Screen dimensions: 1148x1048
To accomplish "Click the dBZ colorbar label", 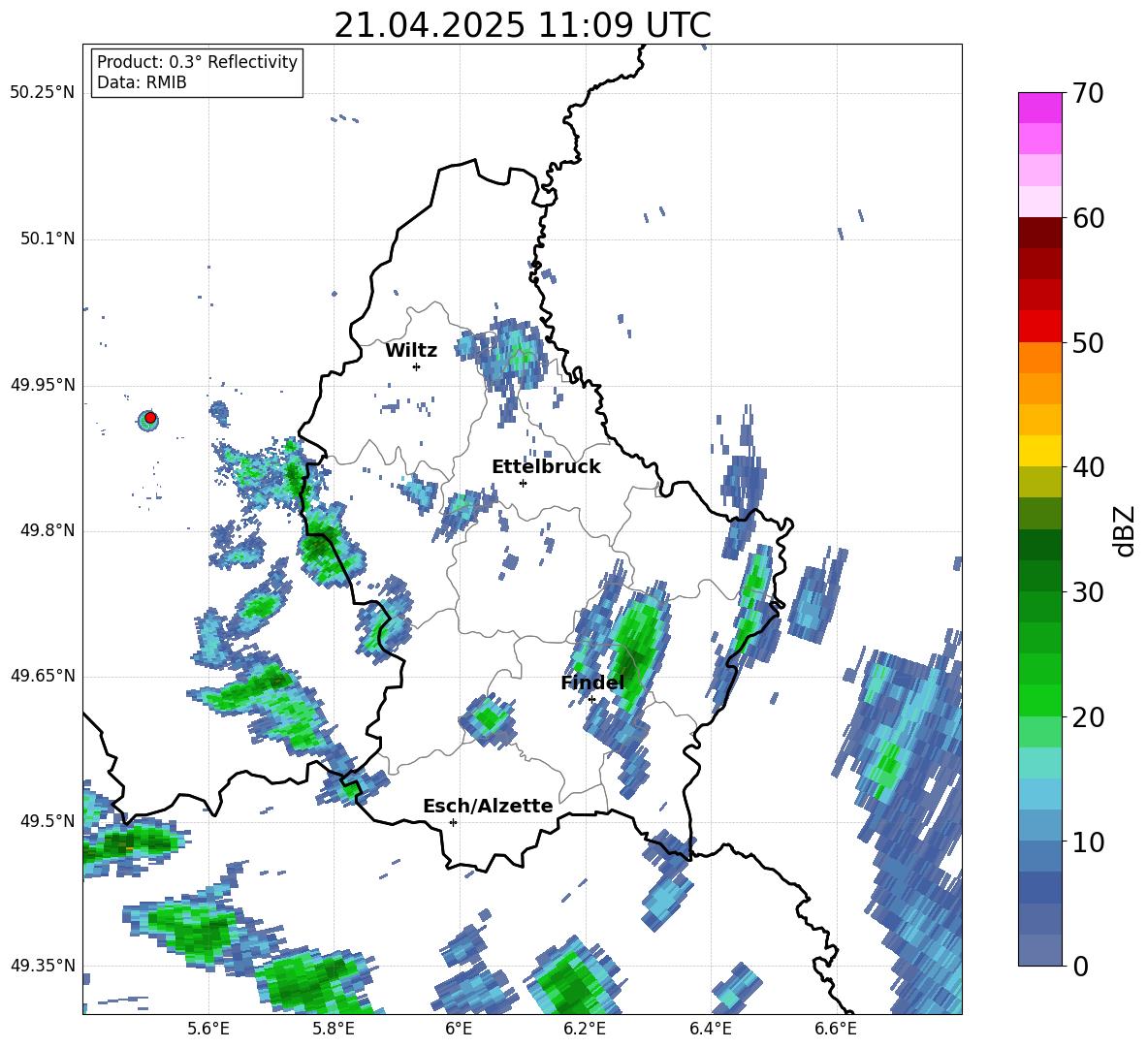I will pos(1126,530).
